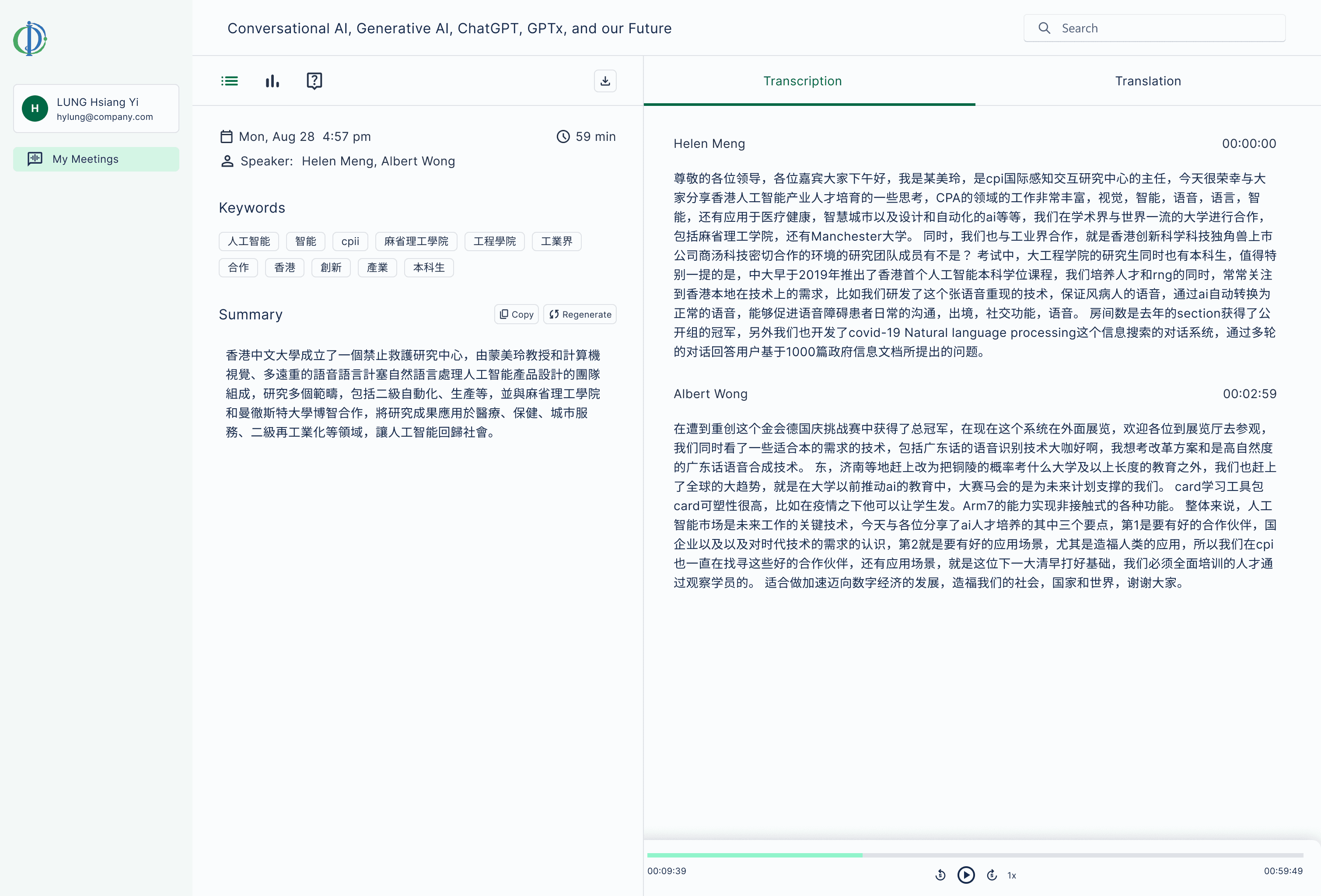Image resolution: width=1321 pixels, height=896 pixels.
Task: Regenerate the summary
Action: click(x=580, y=315)
